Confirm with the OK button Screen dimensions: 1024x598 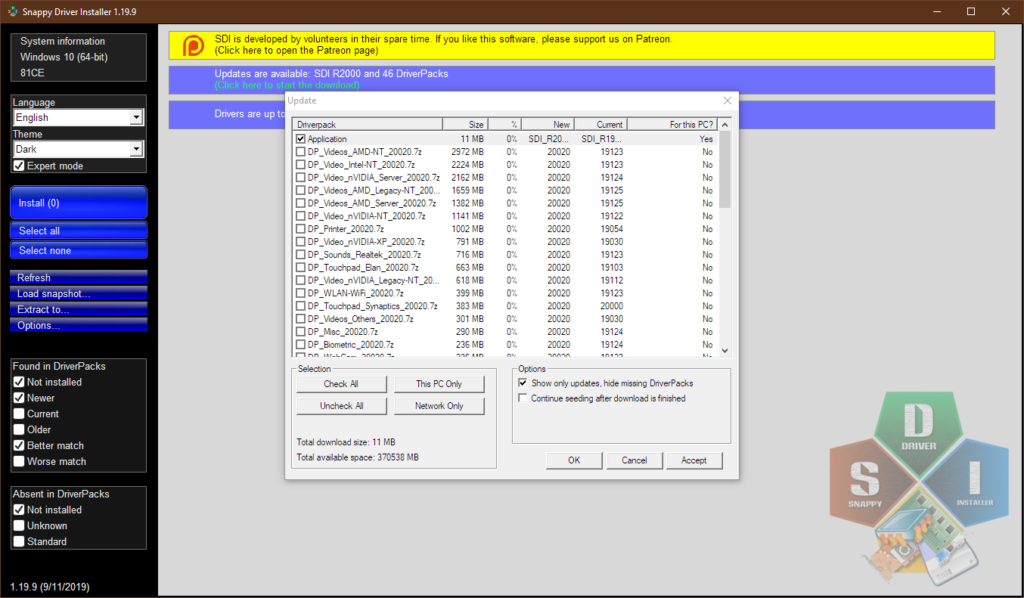point(574,460)
